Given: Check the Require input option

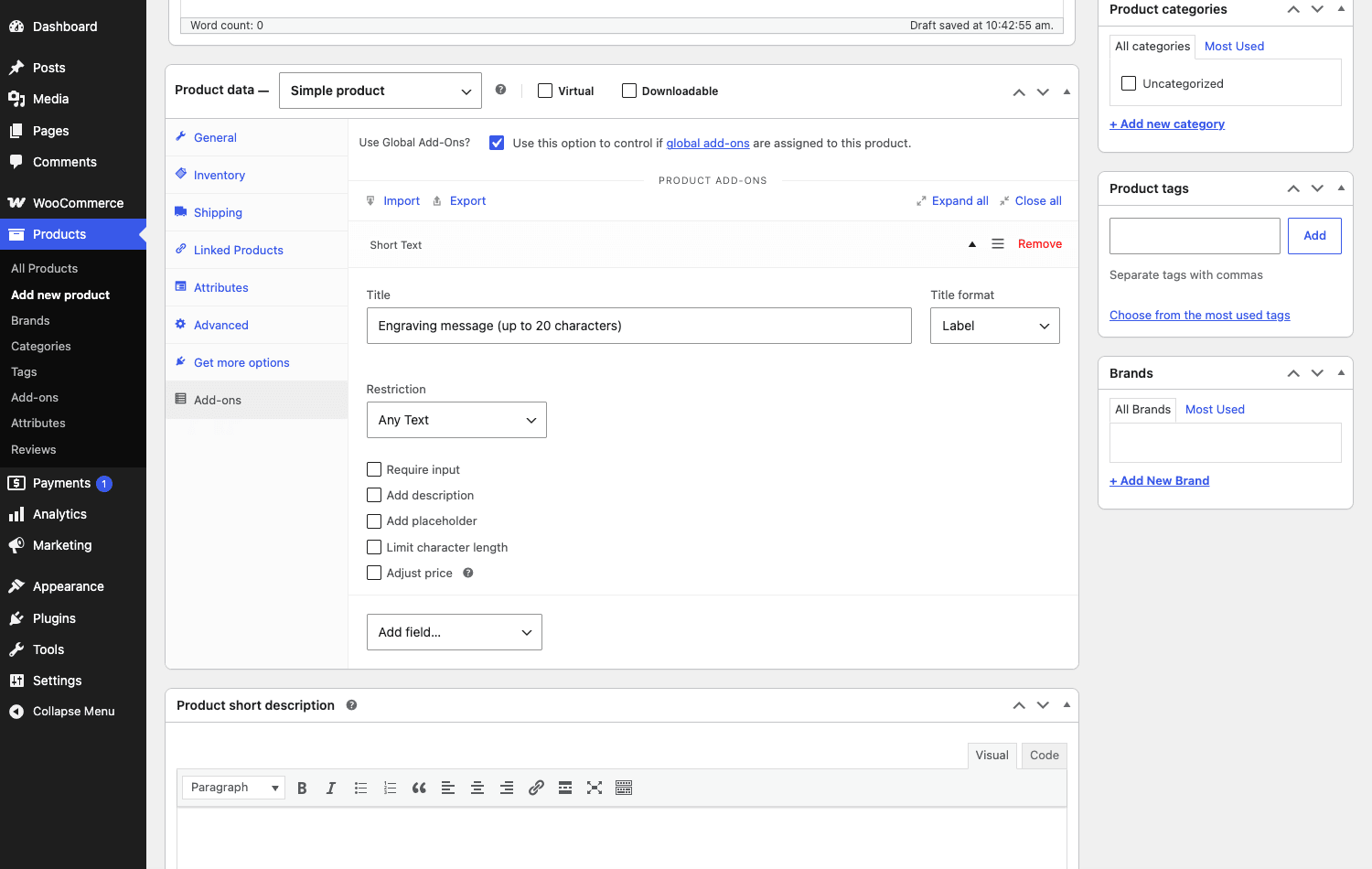Looking at the screenshot, I should [374, 469].
